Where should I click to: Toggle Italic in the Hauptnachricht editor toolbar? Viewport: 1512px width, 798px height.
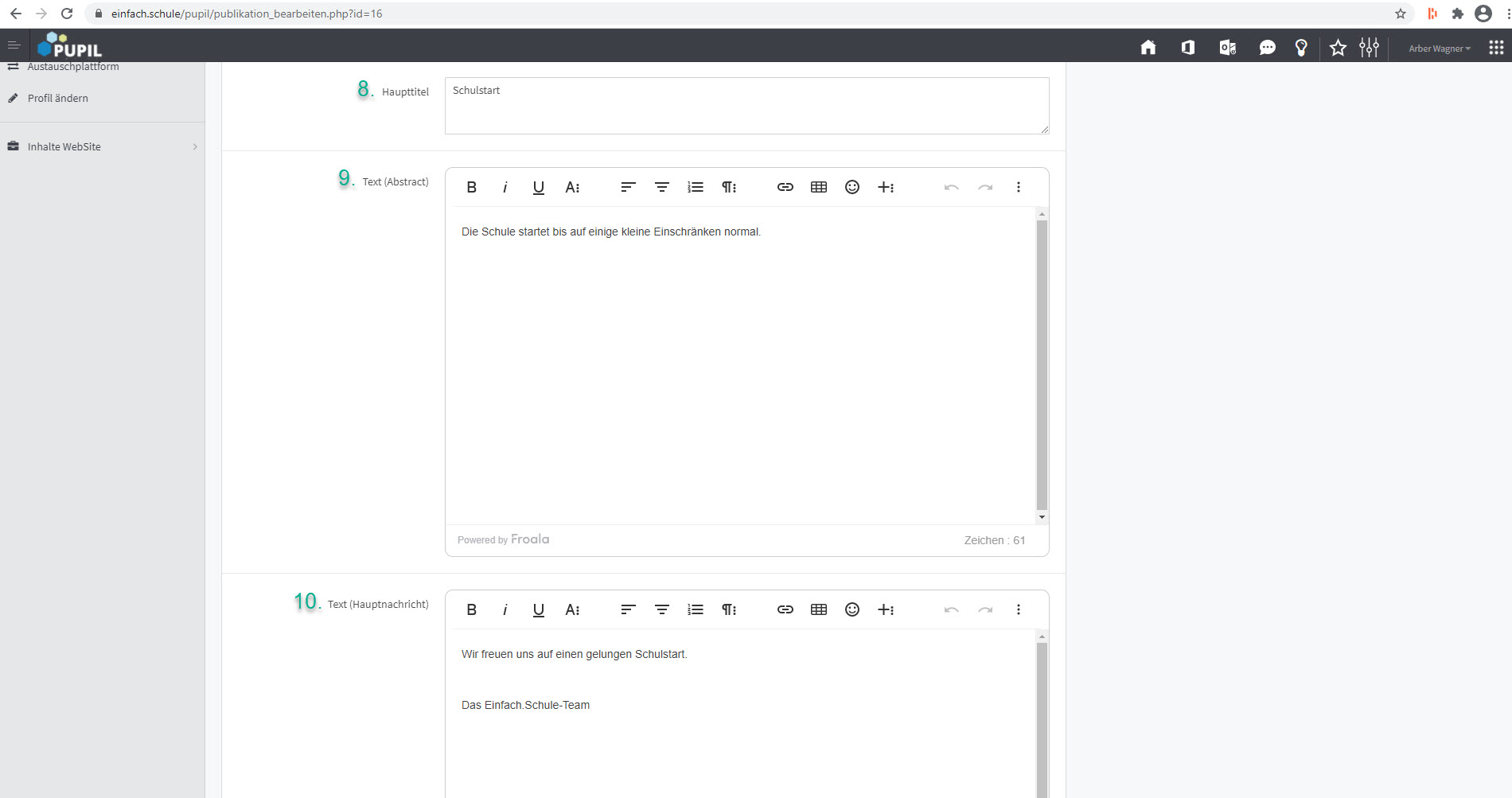pyautogui.click(x=505, y=609)
